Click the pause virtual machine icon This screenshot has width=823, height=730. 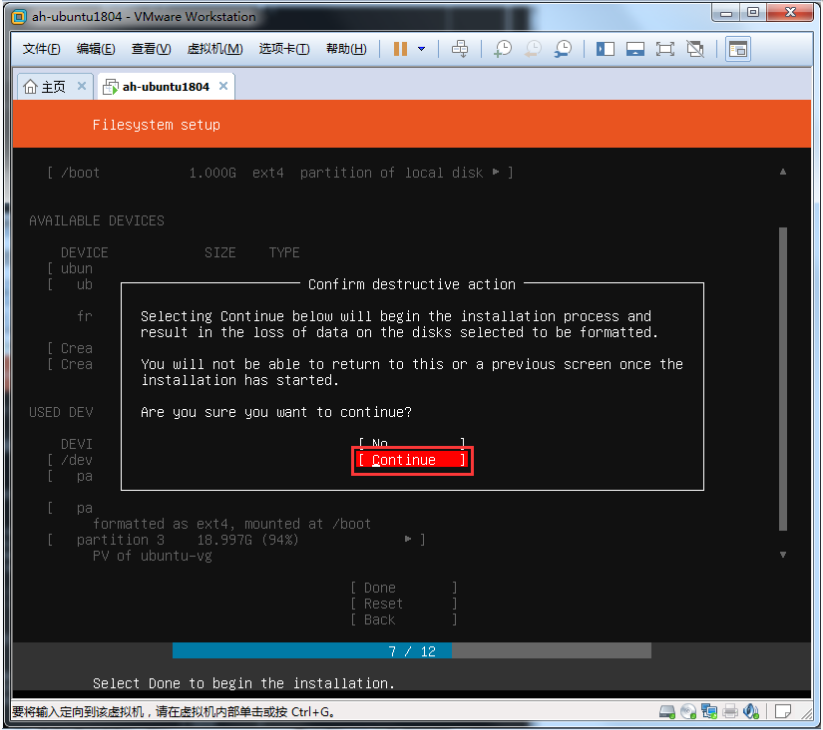point(400,49)
